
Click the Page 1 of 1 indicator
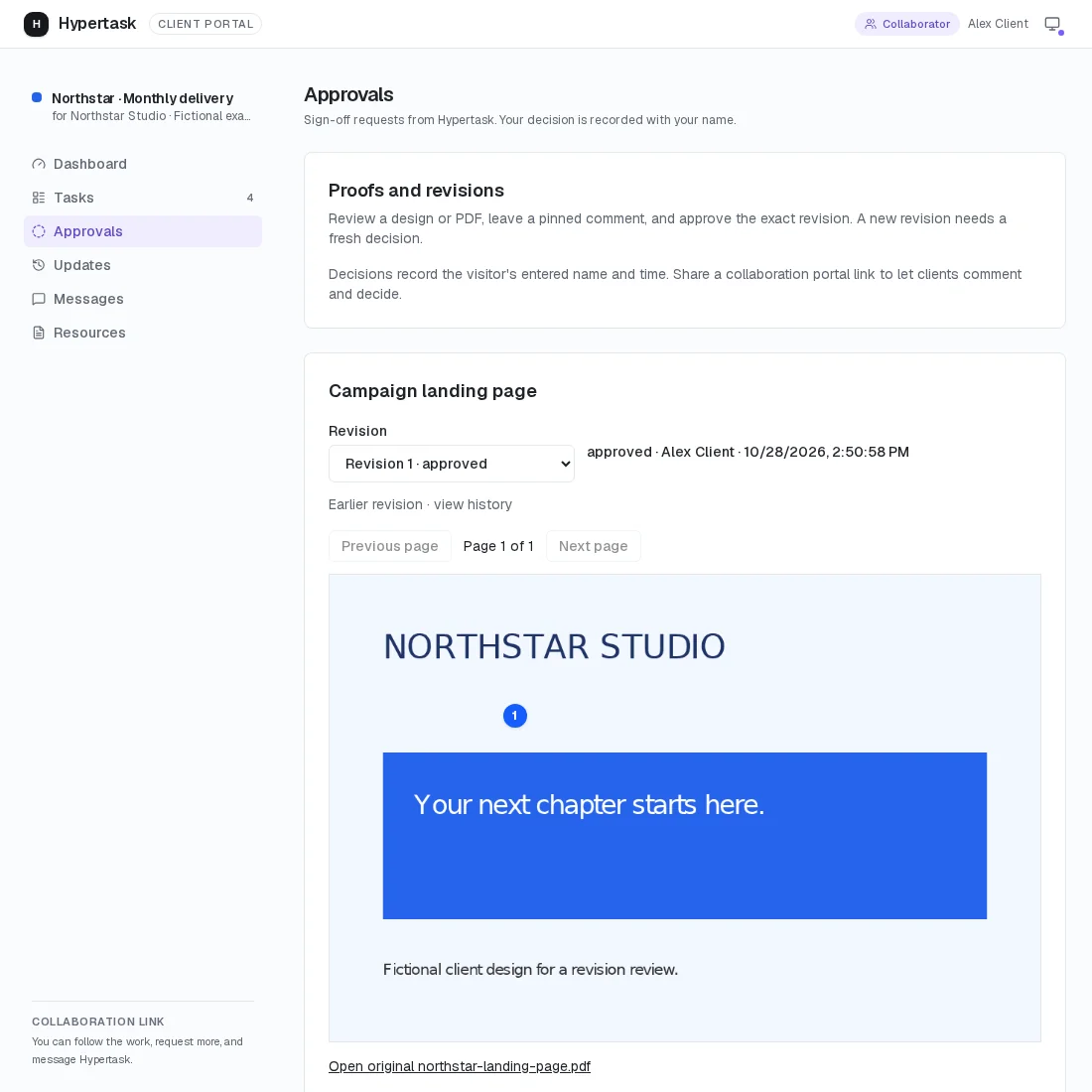(498, 546)
